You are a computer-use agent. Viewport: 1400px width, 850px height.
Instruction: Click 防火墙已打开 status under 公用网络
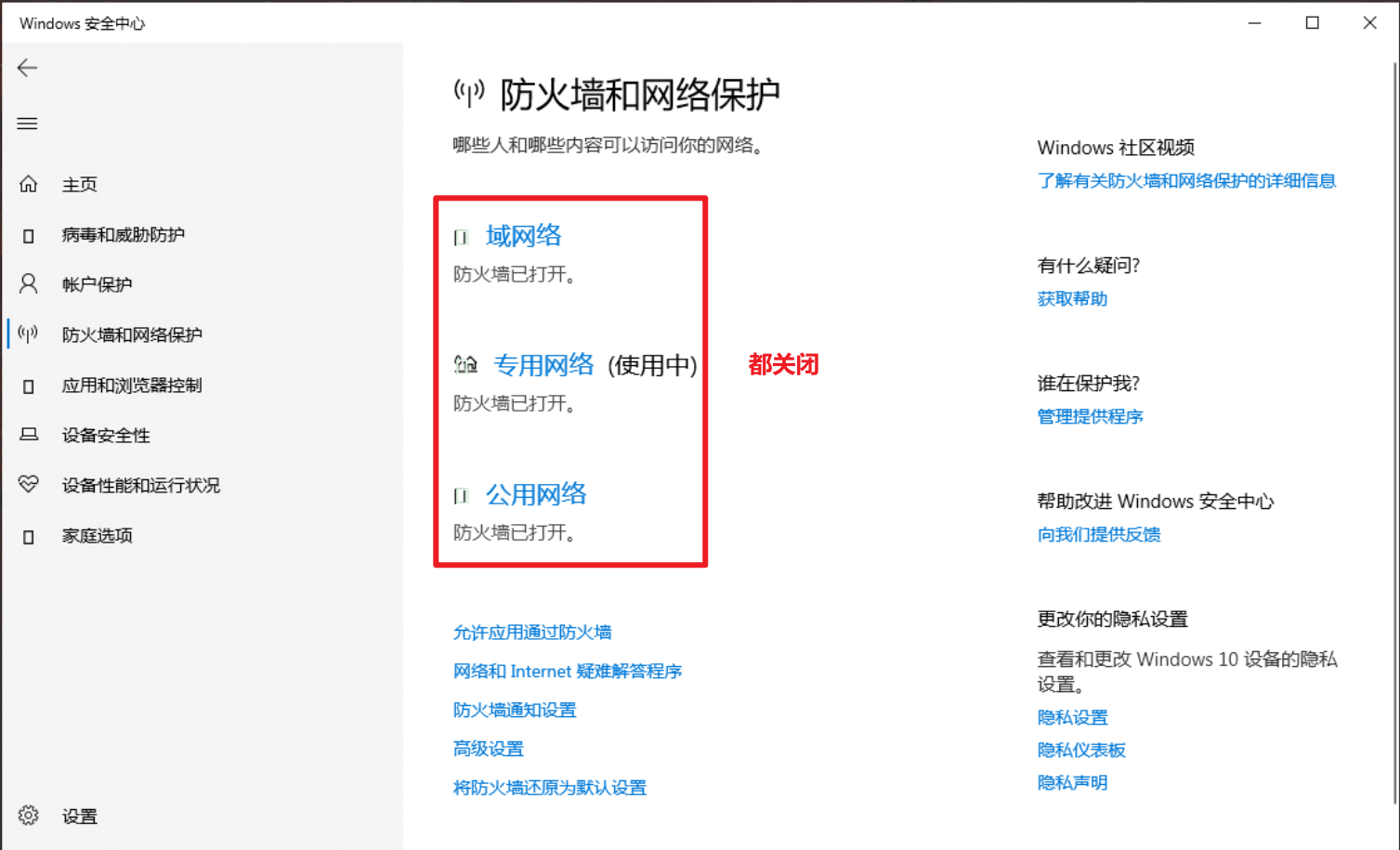(514, 533)
